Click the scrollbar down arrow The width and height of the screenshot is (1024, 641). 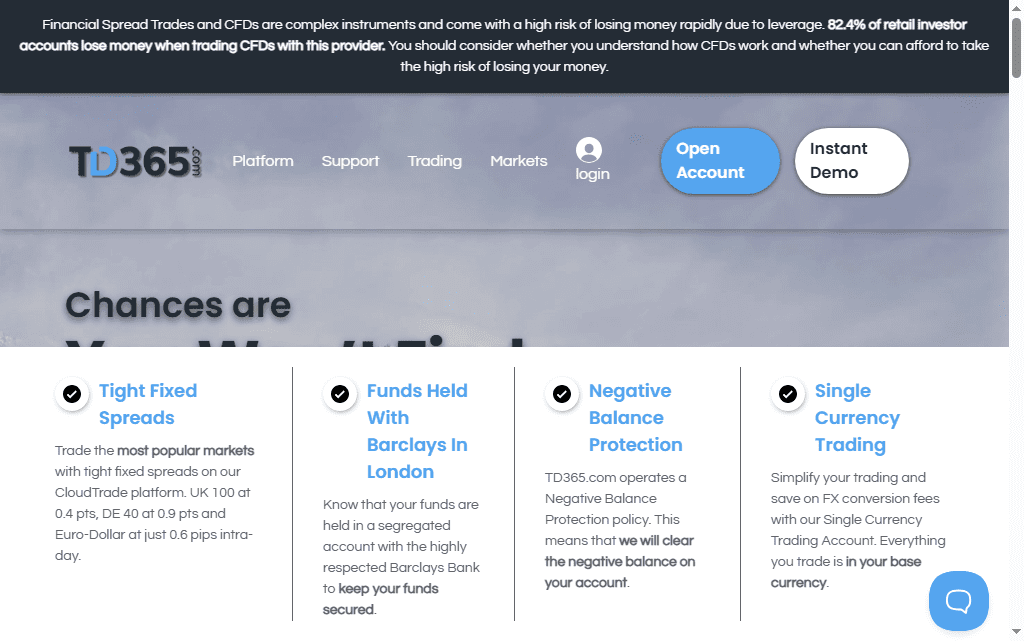coord(1016,631)
